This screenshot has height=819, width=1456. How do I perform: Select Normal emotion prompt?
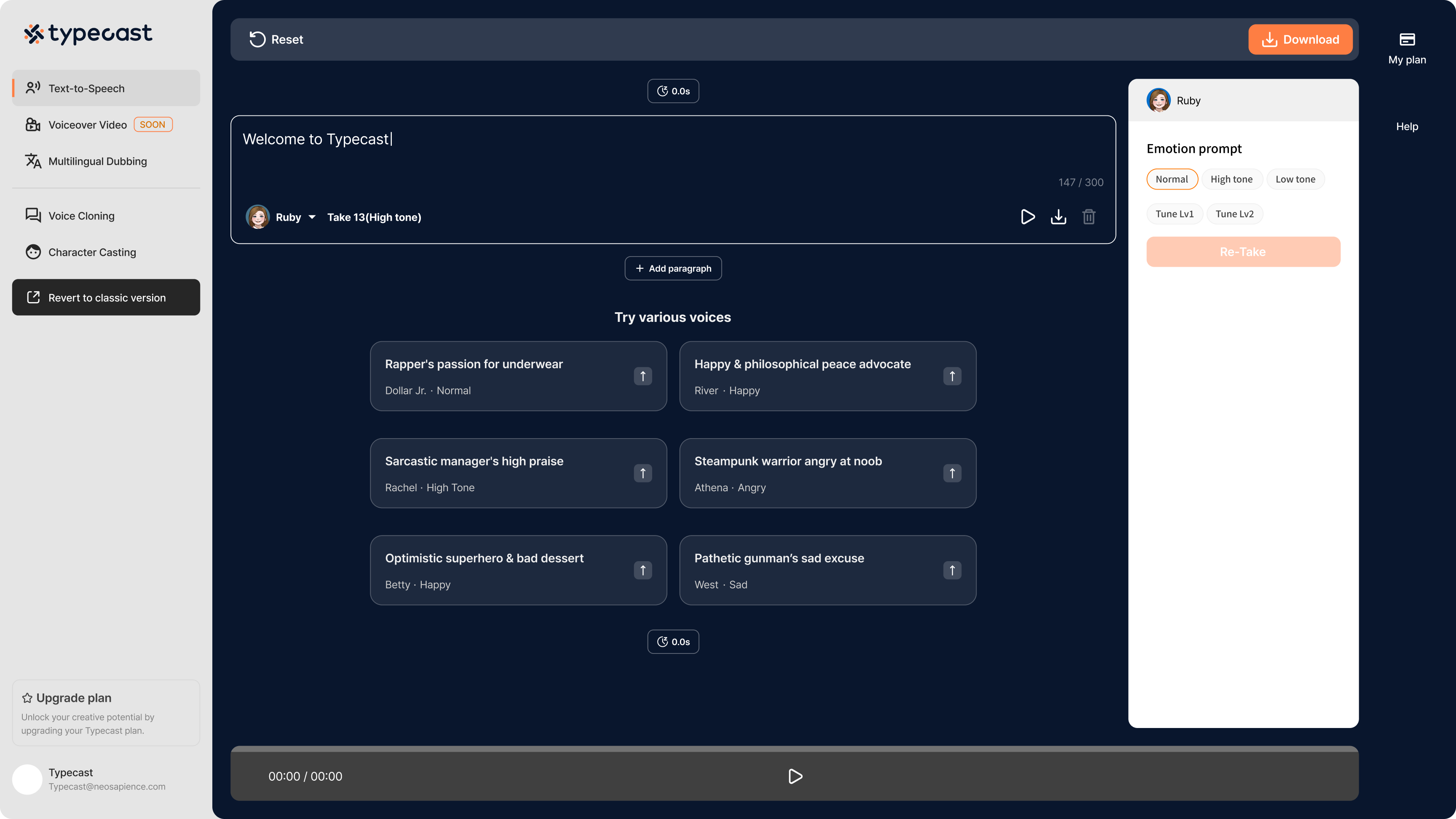1172,179
